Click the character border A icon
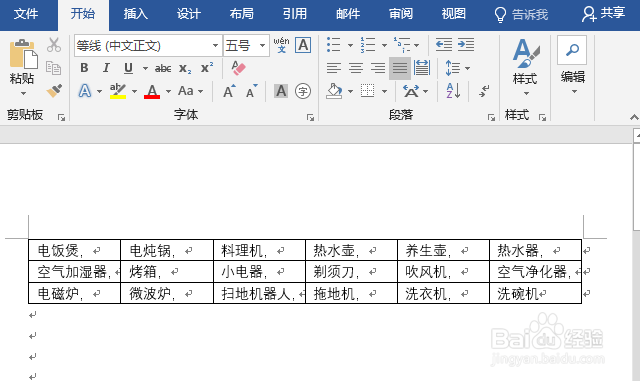 [x=303, y=45]
